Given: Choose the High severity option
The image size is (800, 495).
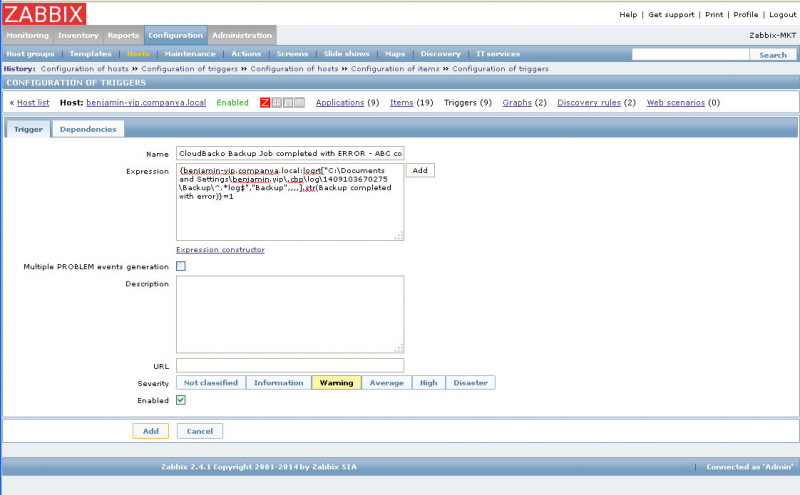Looking at the screenshot, I should (428, 383).
